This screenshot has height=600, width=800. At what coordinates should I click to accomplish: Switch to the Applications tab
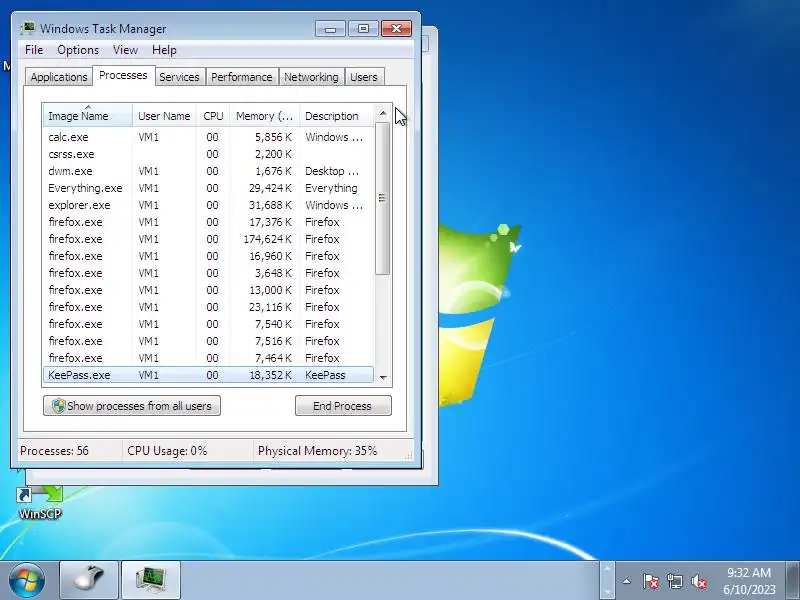click(x=59, y=77)
